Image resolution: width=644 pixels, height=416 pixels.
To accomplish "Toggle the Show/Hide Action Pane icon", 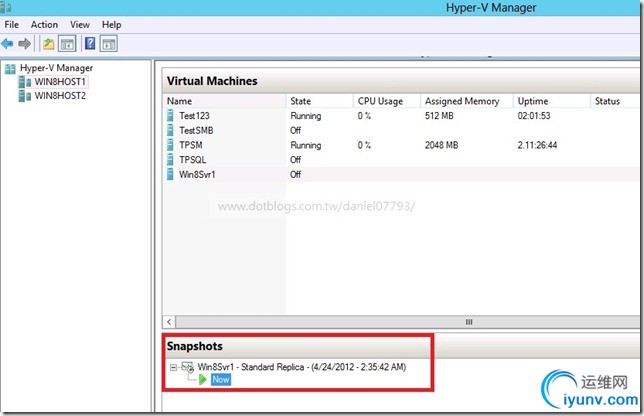I will pyautogui.click(x=109, y=44).
